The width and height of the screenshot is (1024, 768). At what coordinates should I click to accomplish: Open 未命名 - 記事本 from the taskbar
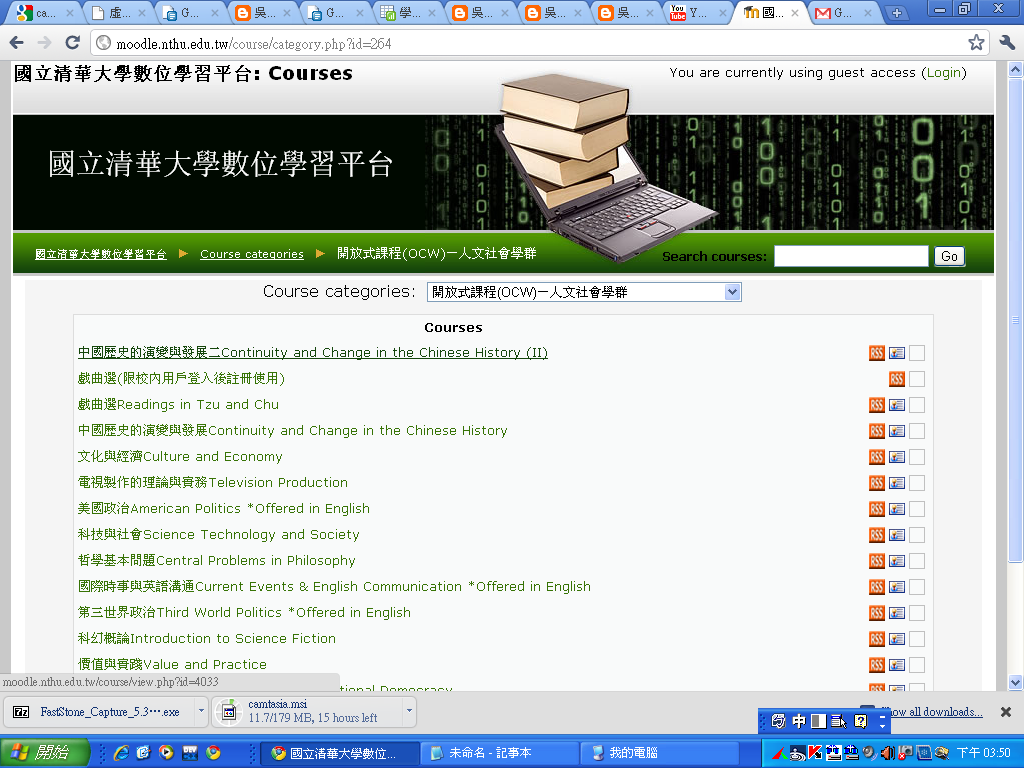500,753
